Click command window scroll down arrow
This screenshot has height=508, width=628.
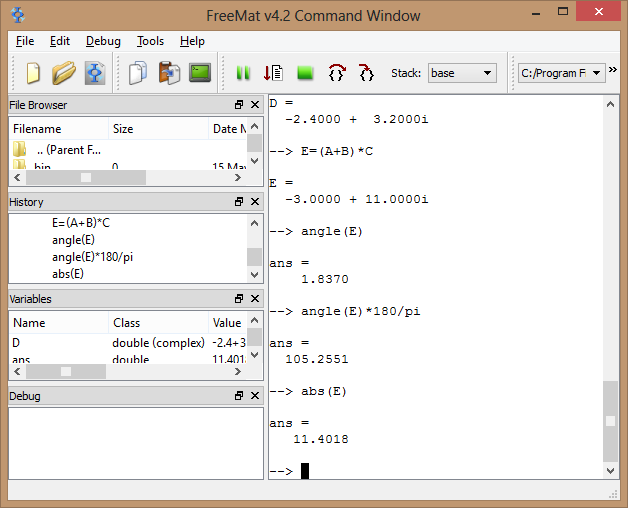(610, 471)
